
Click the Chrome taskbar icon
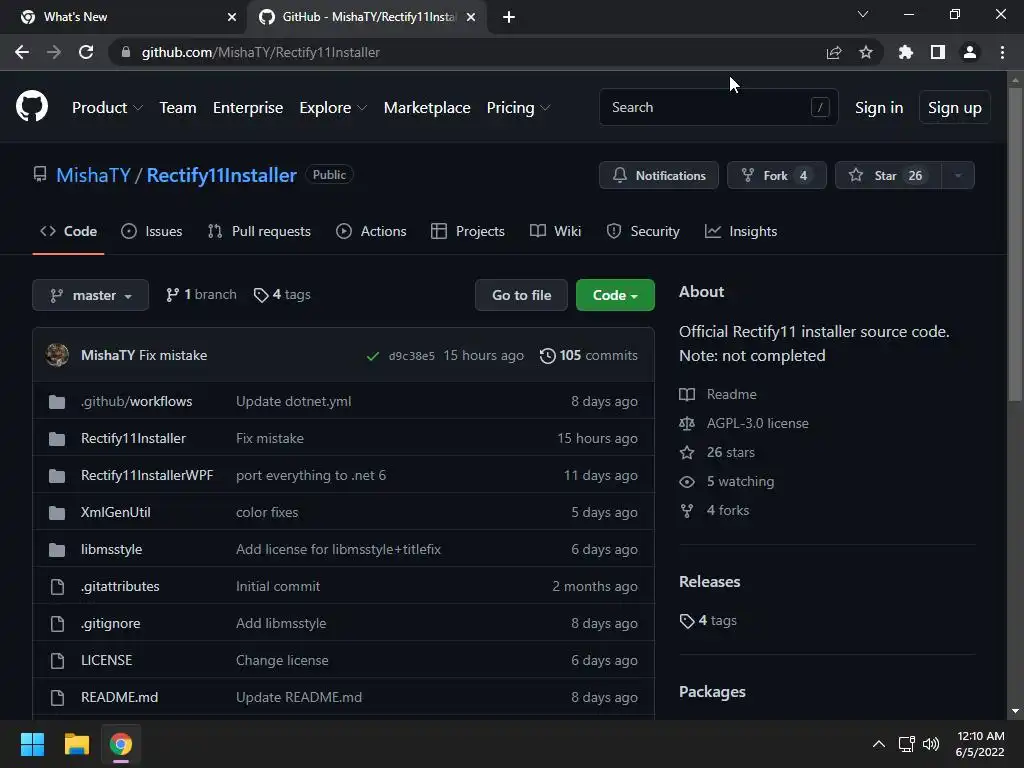tap(121, 744)
